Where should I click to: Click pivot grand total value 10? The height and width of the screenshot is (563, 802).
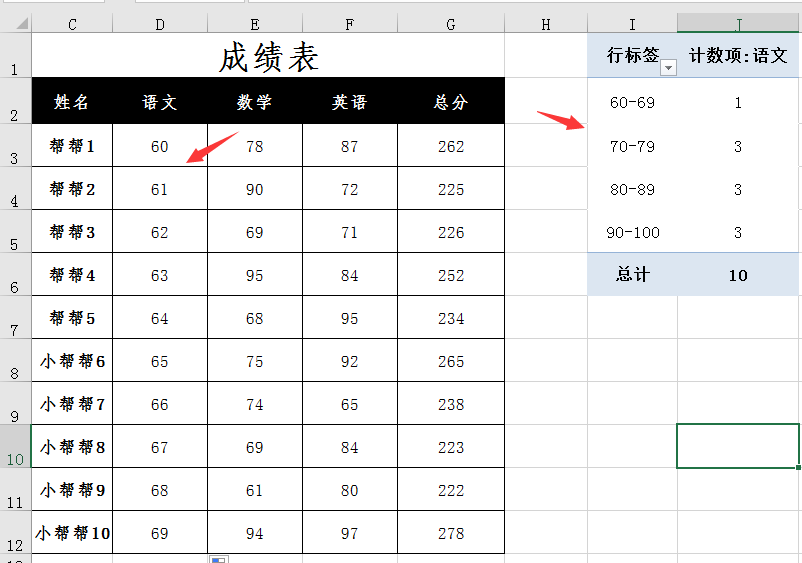click(738, 274)
